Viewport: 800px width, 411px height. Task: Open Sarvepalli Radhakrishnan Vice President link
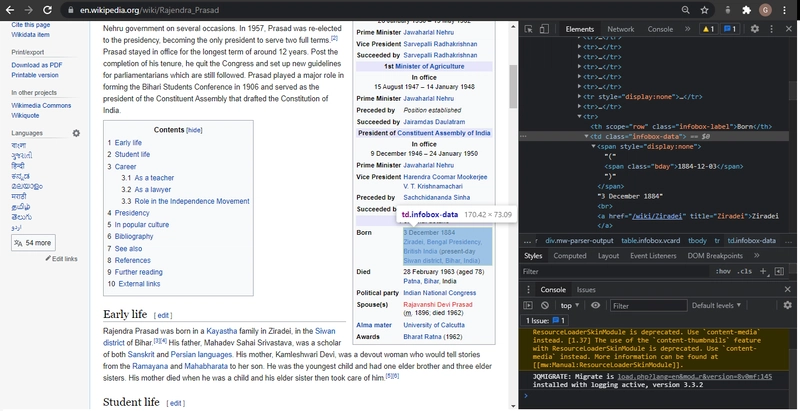(x=440, y=44)
